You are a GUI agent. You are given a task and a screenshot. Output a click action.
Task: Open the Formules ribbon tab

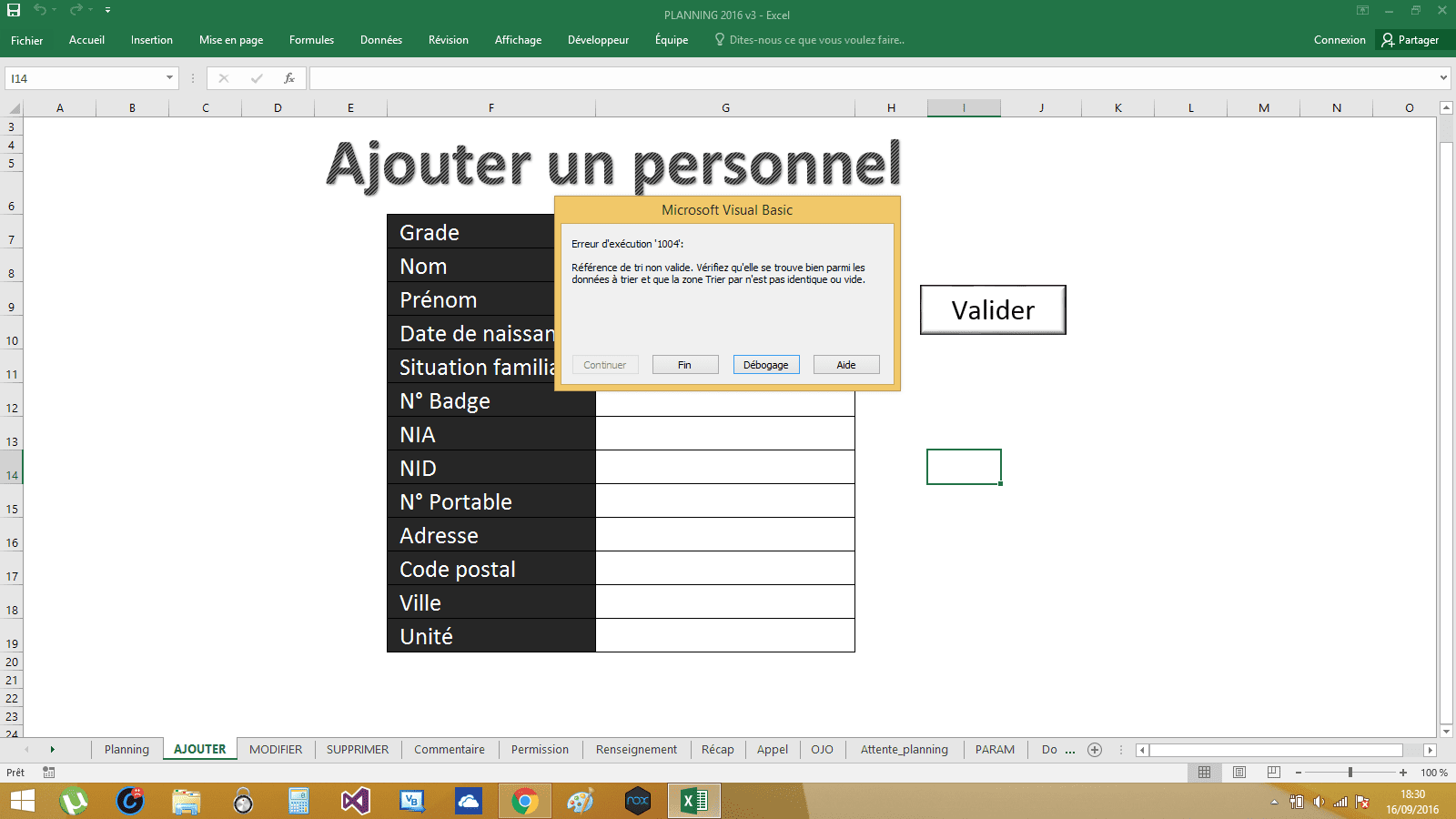(x=311, y=40)
